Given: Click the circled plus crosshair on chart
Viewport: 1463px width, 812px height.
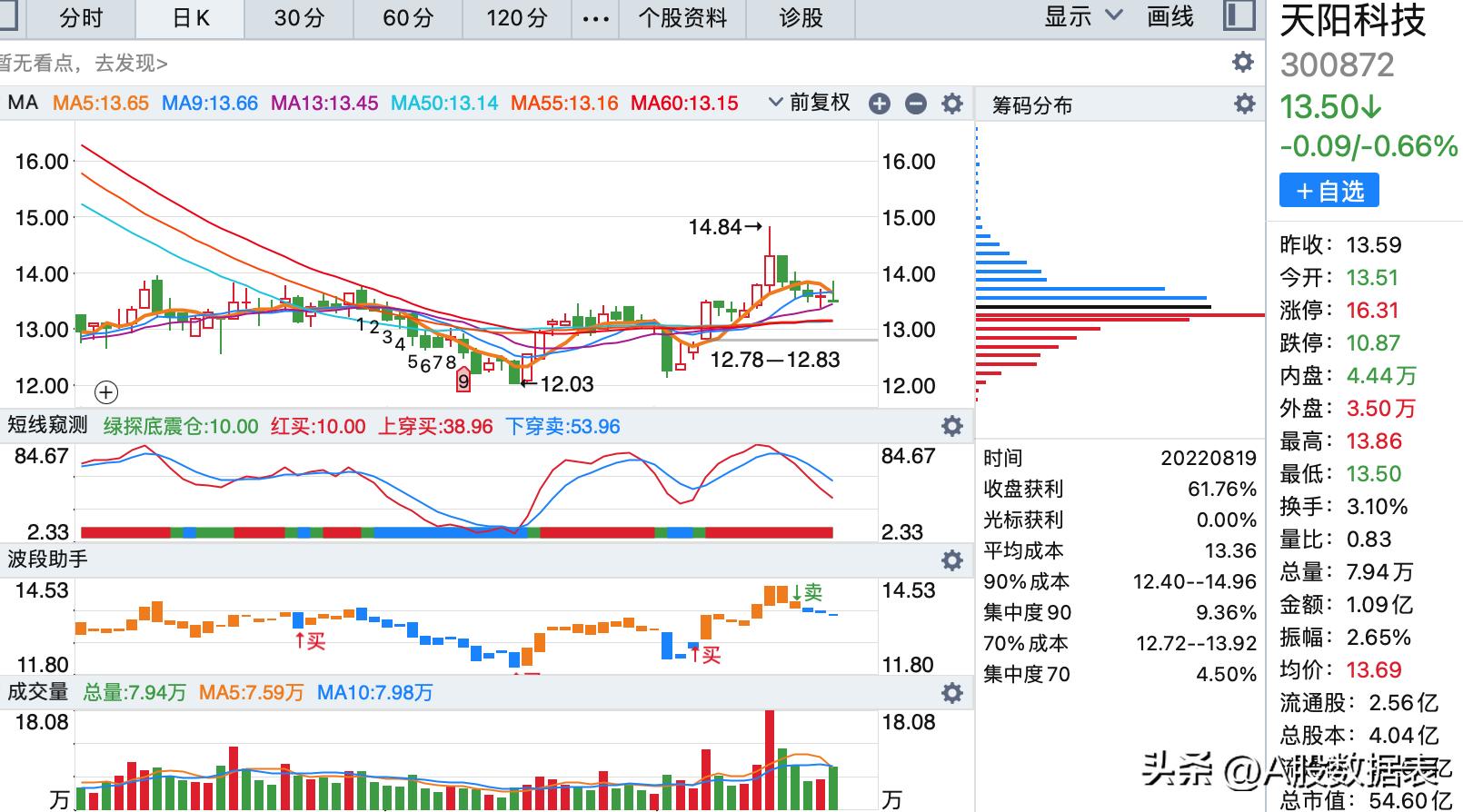Looking at the screenshot, I should (x=106, y=392).
